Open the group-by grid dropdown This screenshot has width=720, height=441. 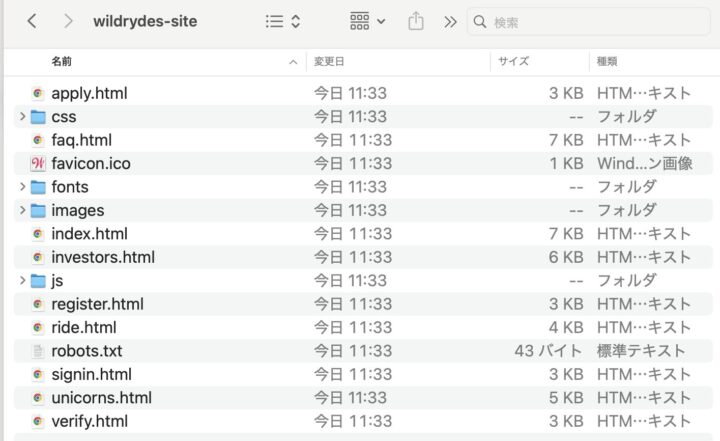pyautogui.click(x=368, y=21)
